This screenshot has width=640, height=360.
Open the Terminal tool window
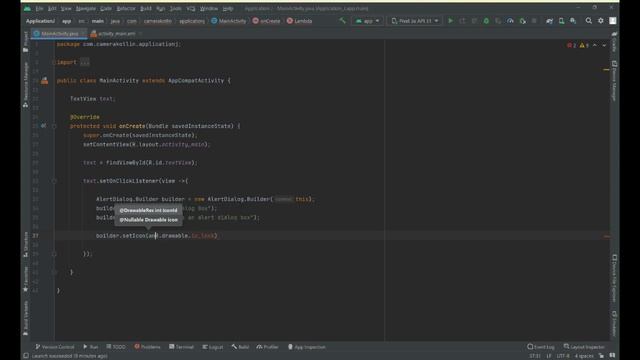(181, 347)
